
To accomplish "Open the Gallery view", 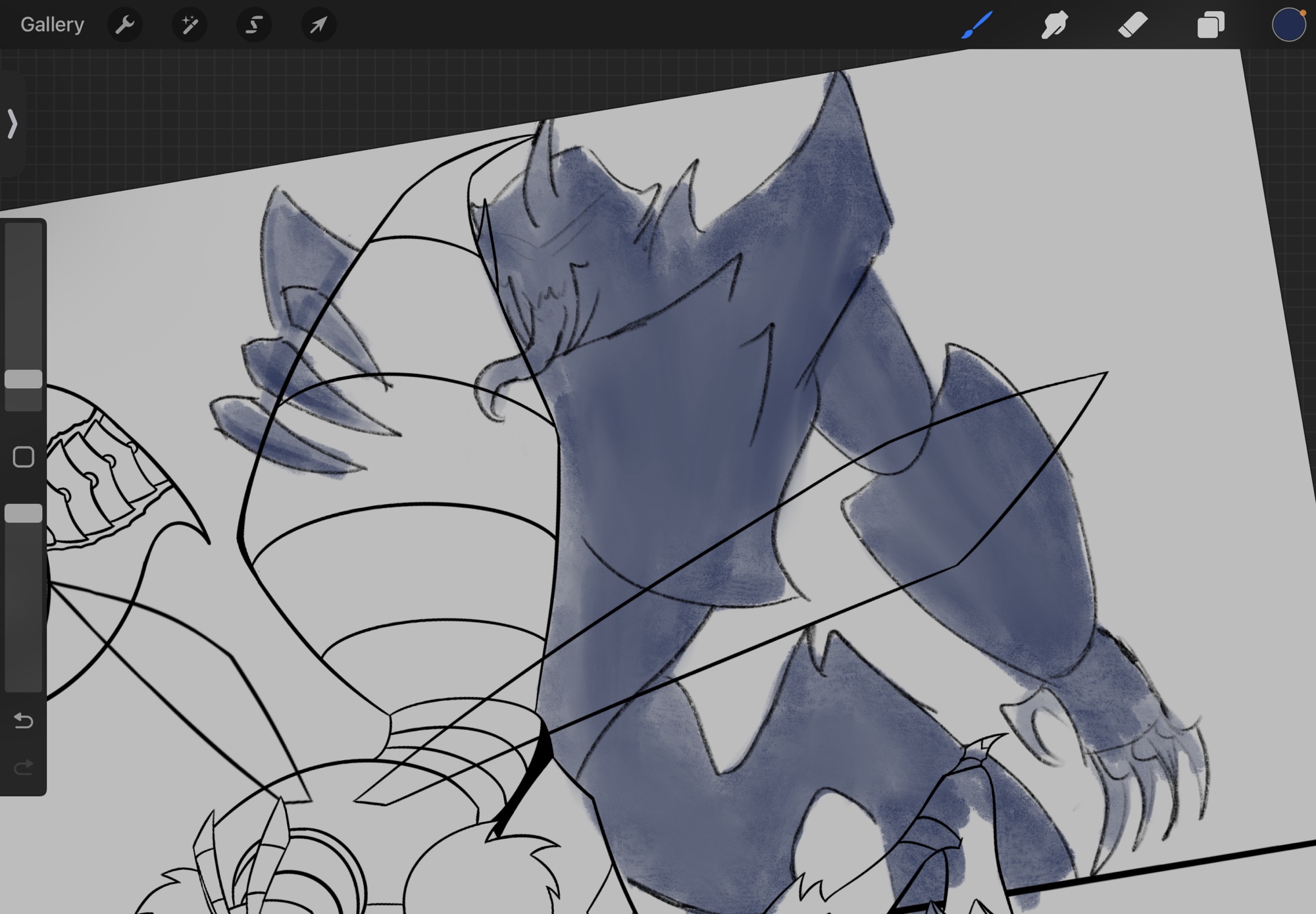I will (52, 25).
